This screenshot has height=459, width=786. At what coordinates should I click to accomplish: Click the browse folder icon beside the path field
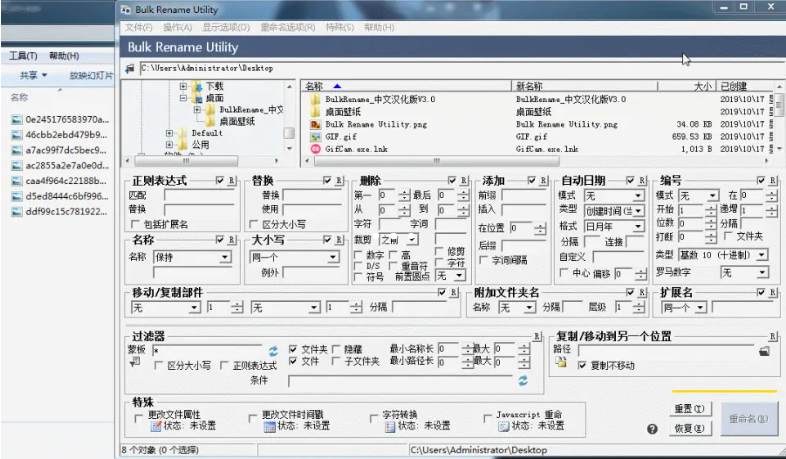[764, 351]
